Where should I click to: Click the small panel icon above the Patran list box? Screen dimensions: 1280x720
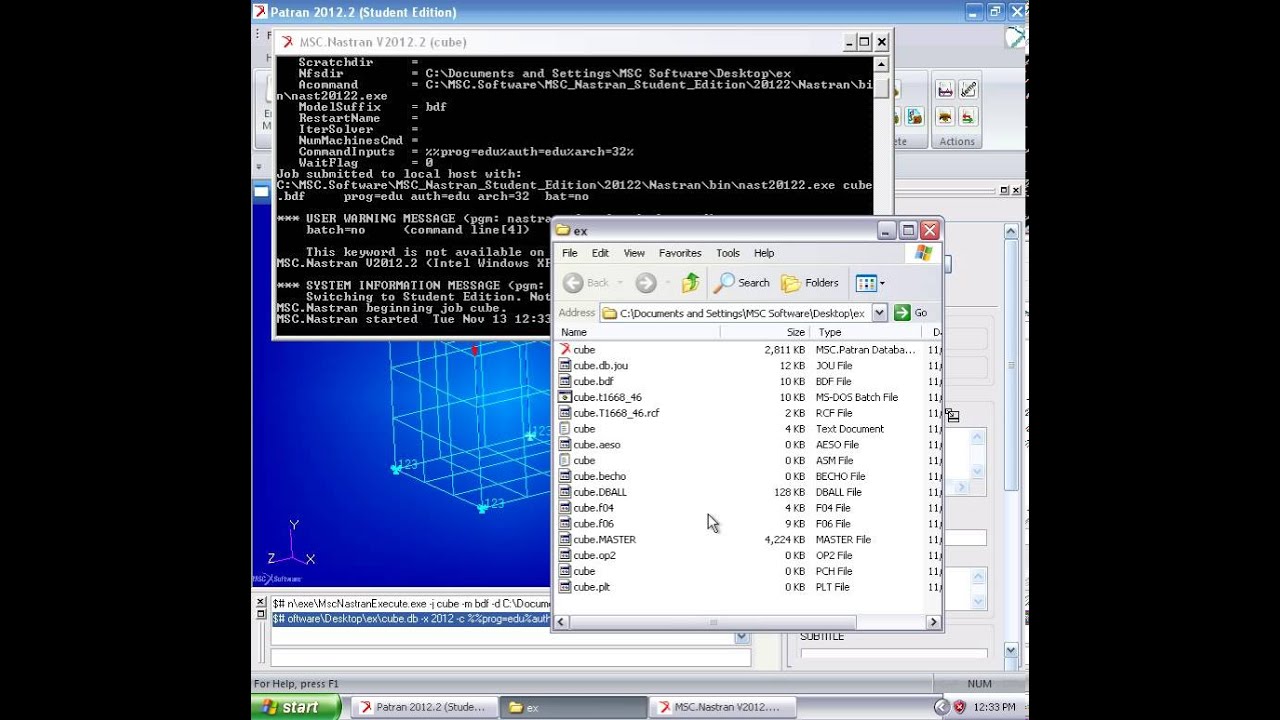coord(952,415)
